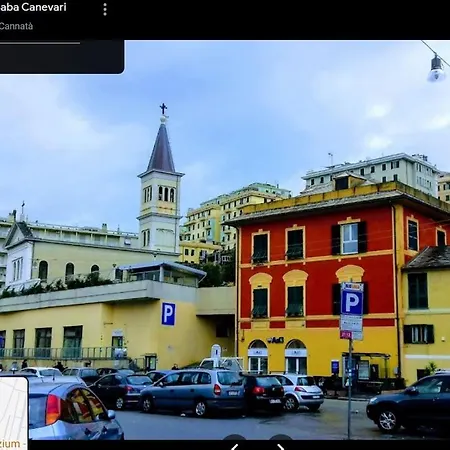Open the three-dot more options menu
The image size is (450, 450).
105,9
